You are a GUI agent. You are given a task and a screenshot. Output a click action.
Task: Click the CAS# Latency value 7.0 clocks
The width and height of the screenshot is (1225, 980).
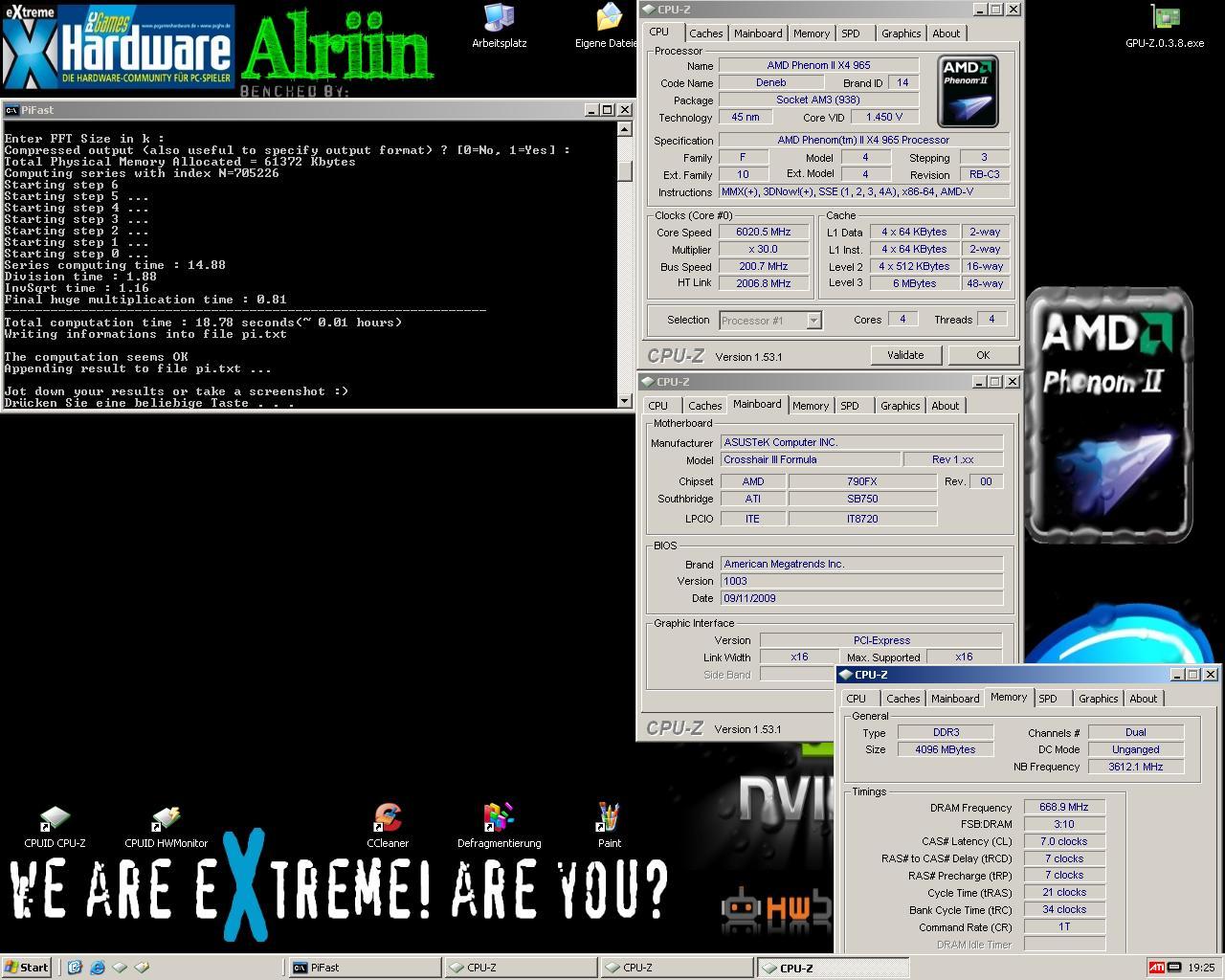point(1064,841)
